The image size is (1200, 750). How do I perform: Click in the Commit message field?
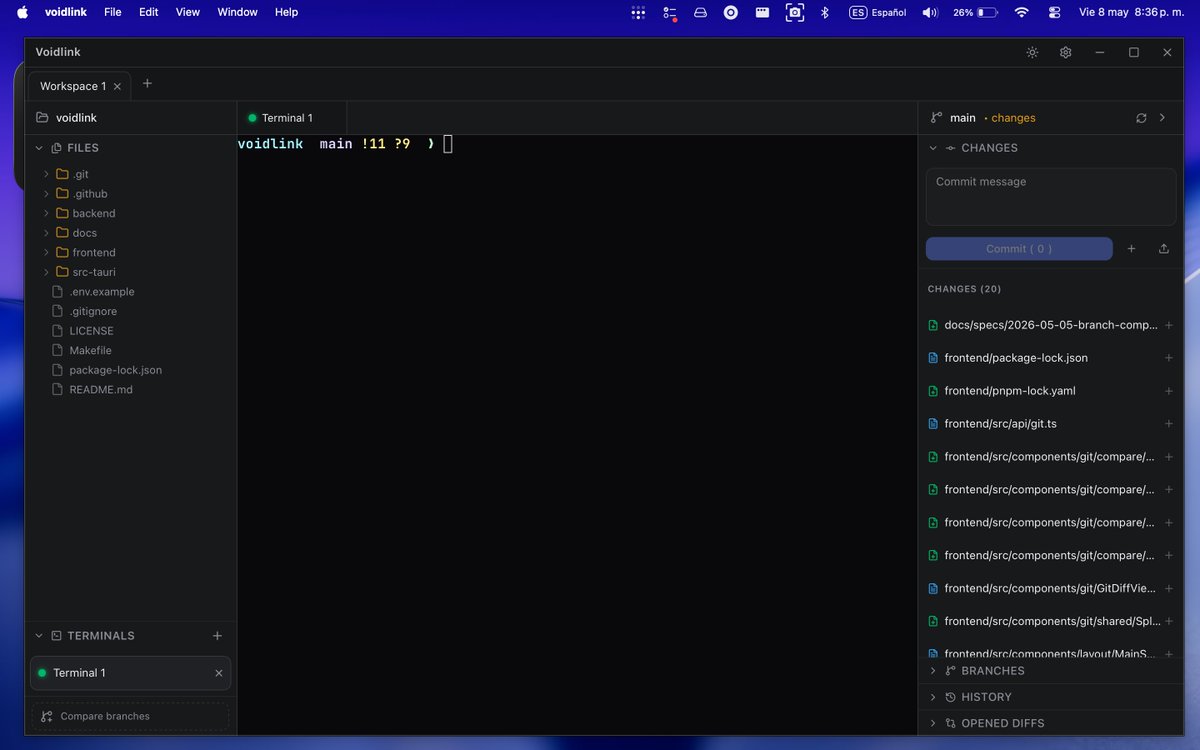point(1051,197)
